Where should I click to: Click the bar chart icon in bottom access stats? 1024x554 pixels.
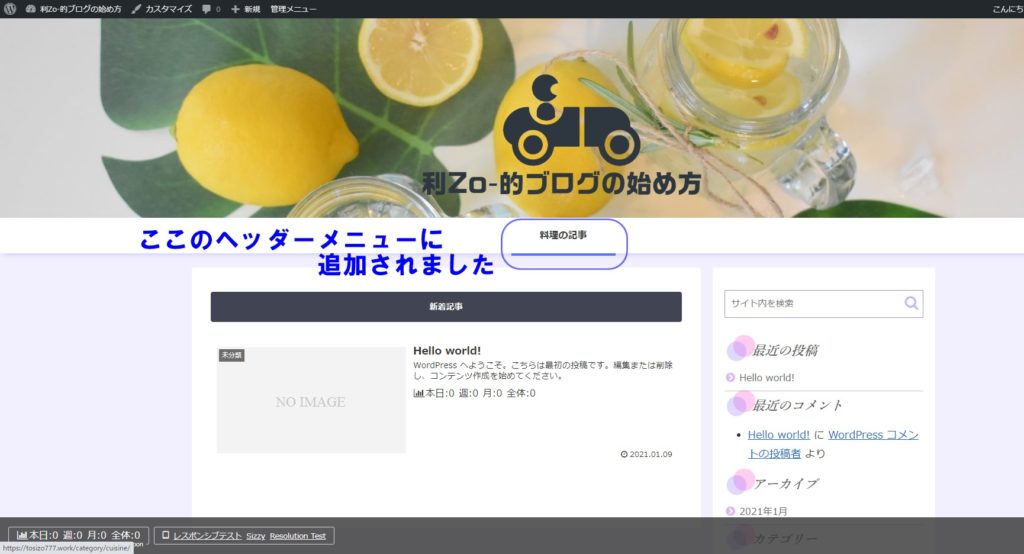[x=22, y=536]
